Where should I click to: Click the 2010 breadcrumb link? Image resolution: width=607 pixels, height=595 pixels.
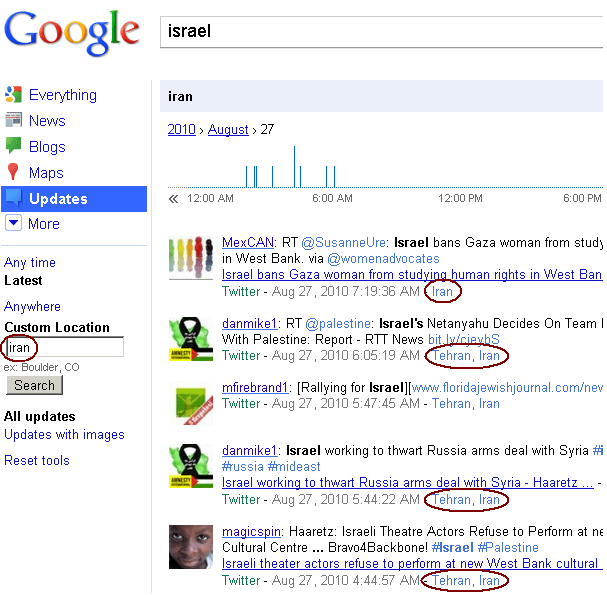(x=182, y=129)
